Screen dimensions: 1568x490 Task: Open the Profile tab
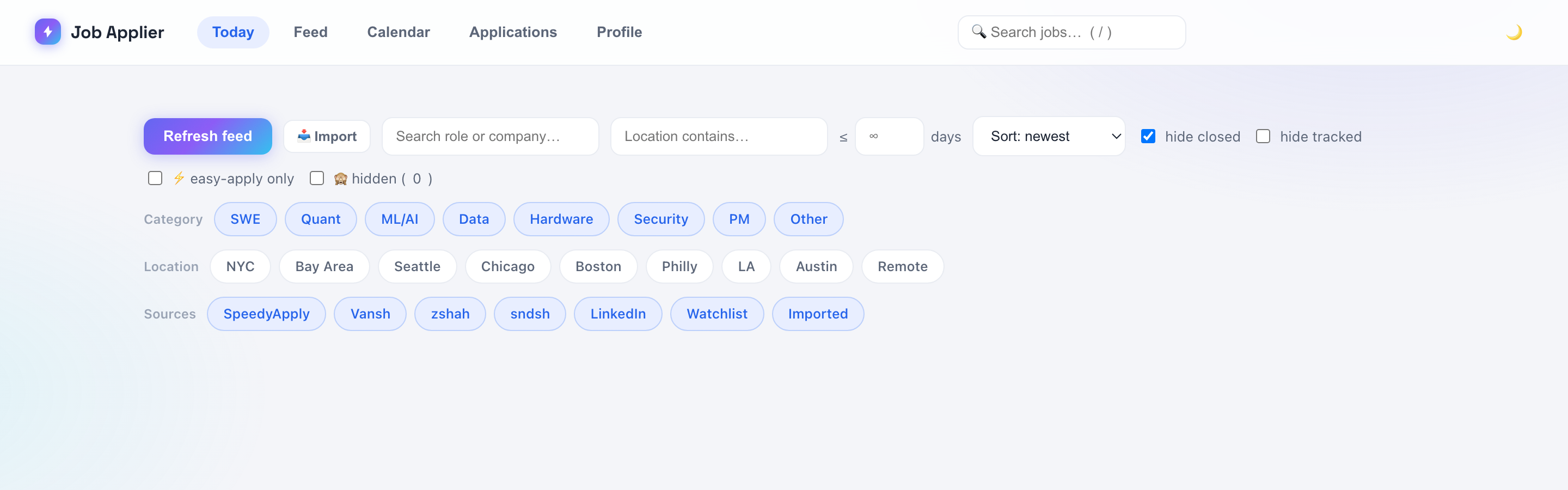point(619,32)
